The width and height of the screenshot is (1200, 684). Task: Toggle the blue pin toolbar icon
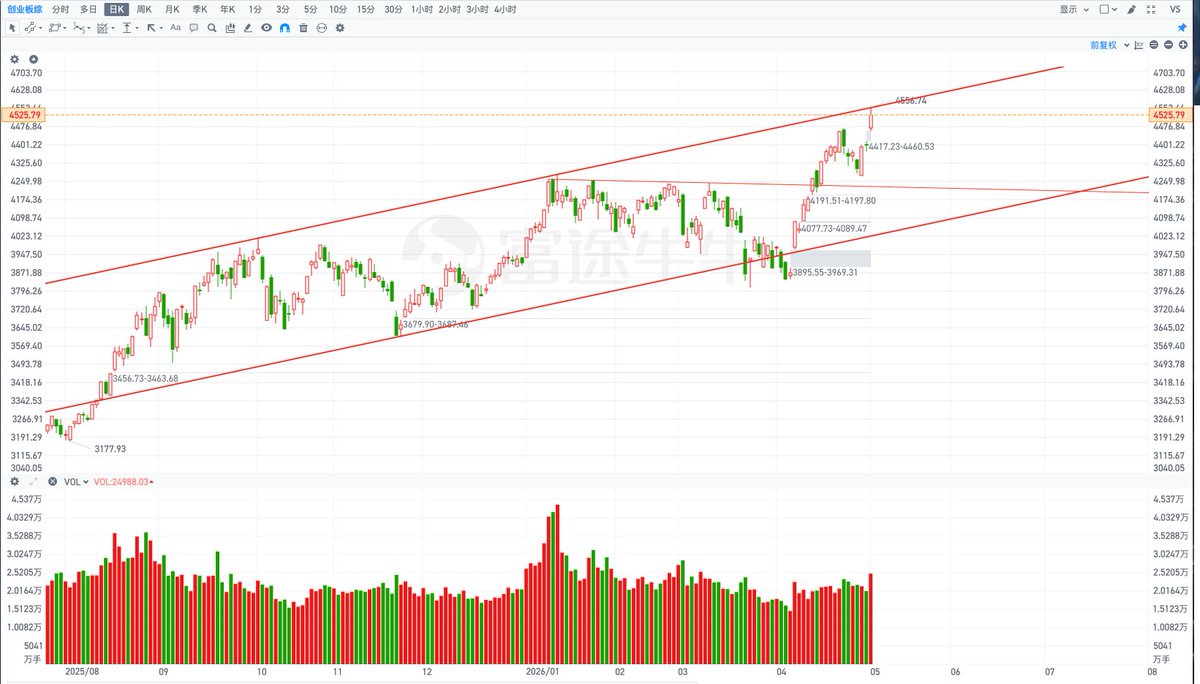(x=1182, y=28)
